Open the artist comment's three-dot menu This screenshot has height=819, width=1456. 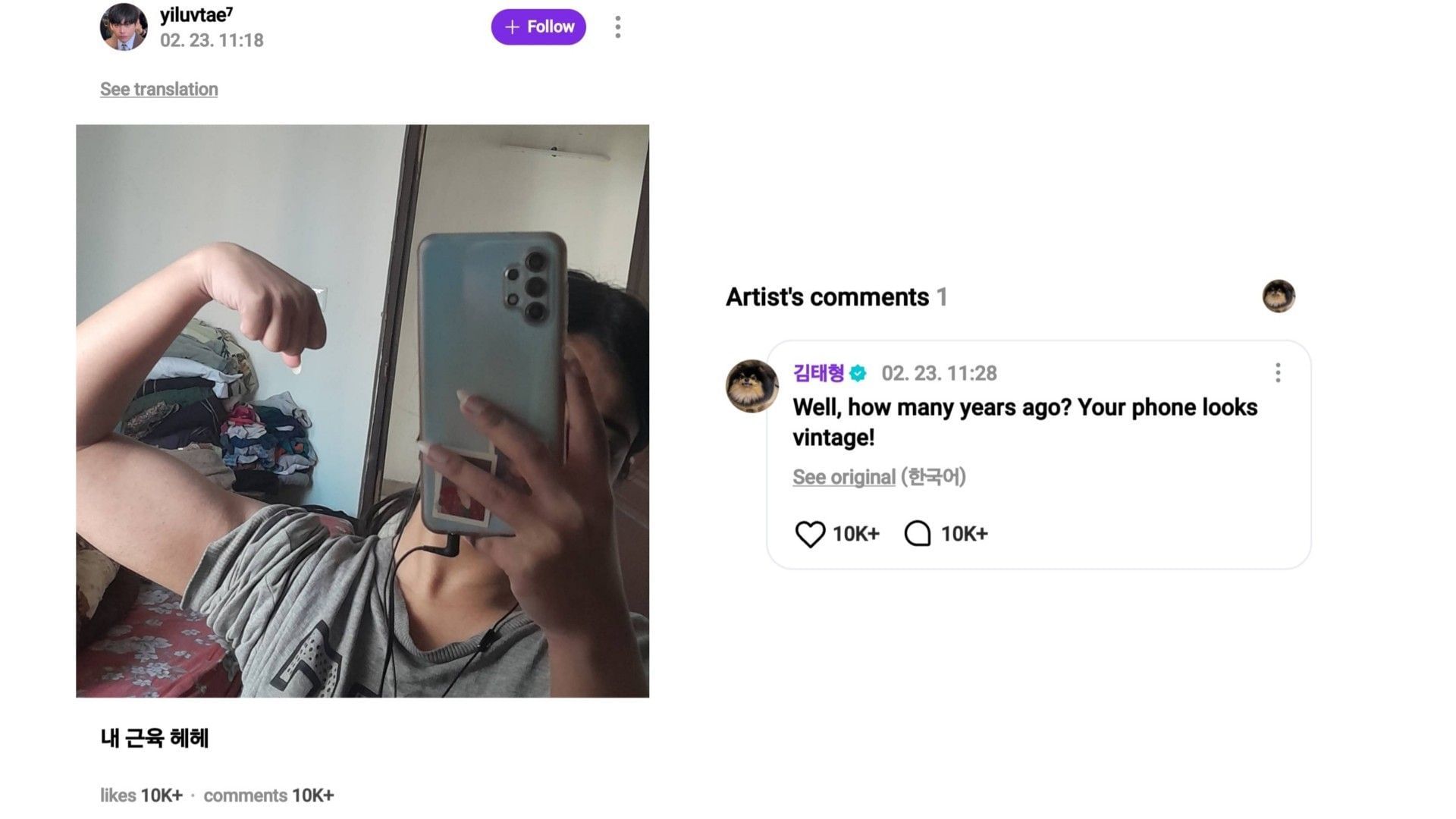pos(1278,372)
